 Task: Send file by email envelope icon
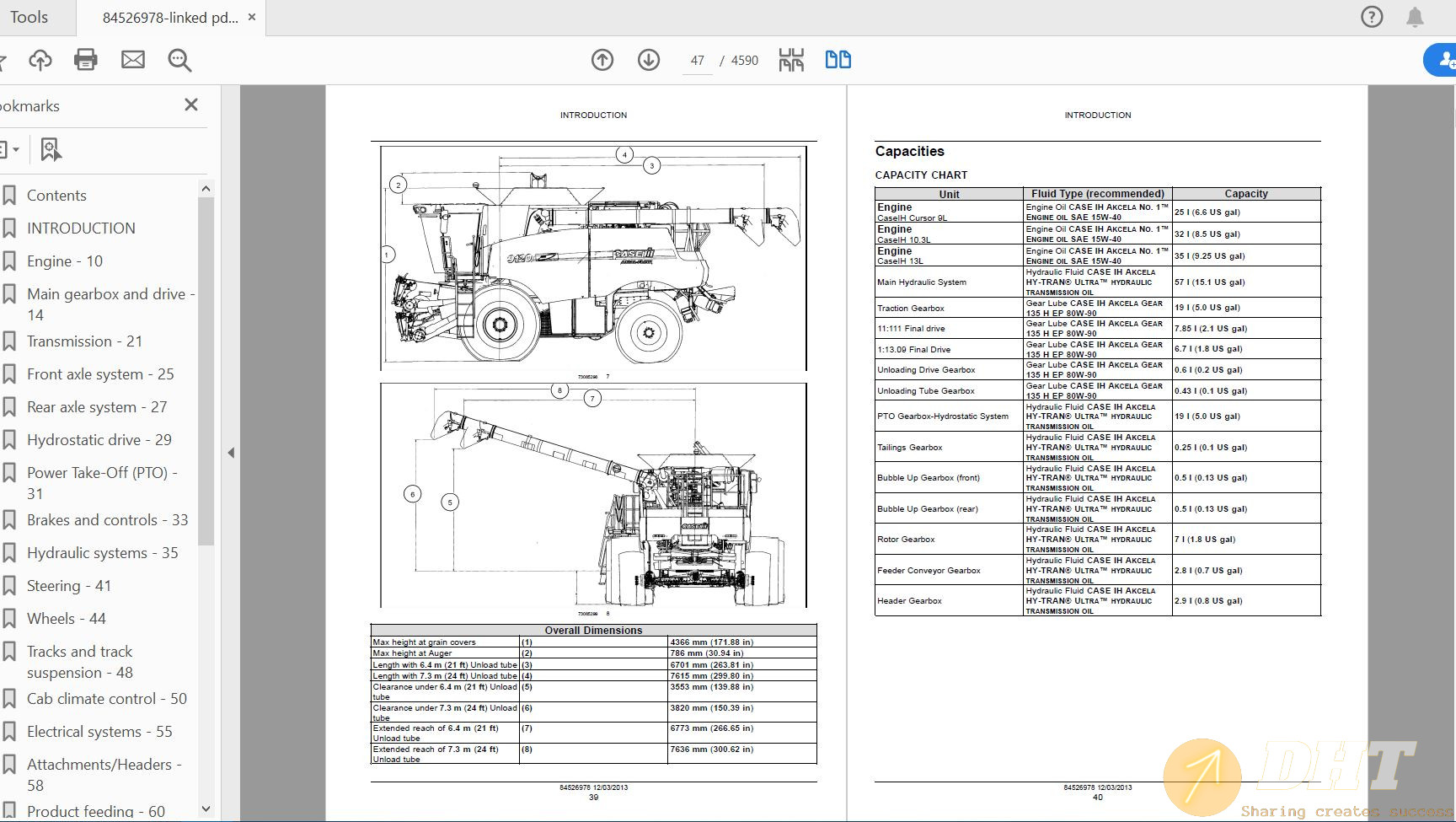click(x=133, y=60)
